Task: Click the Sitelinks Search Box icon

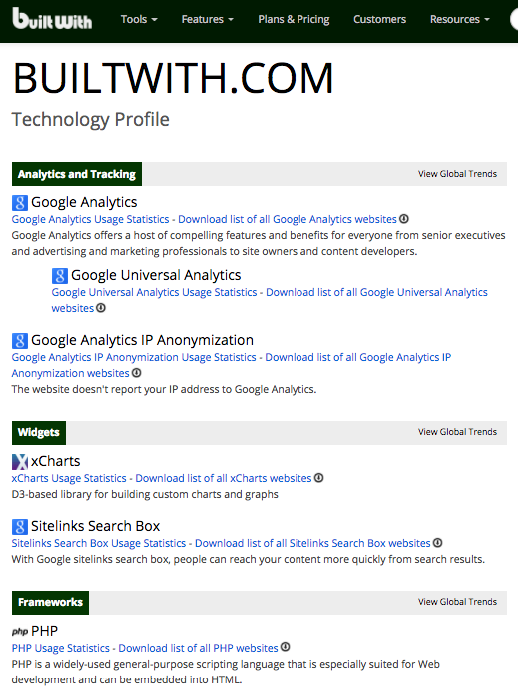Action: (20, 527)
